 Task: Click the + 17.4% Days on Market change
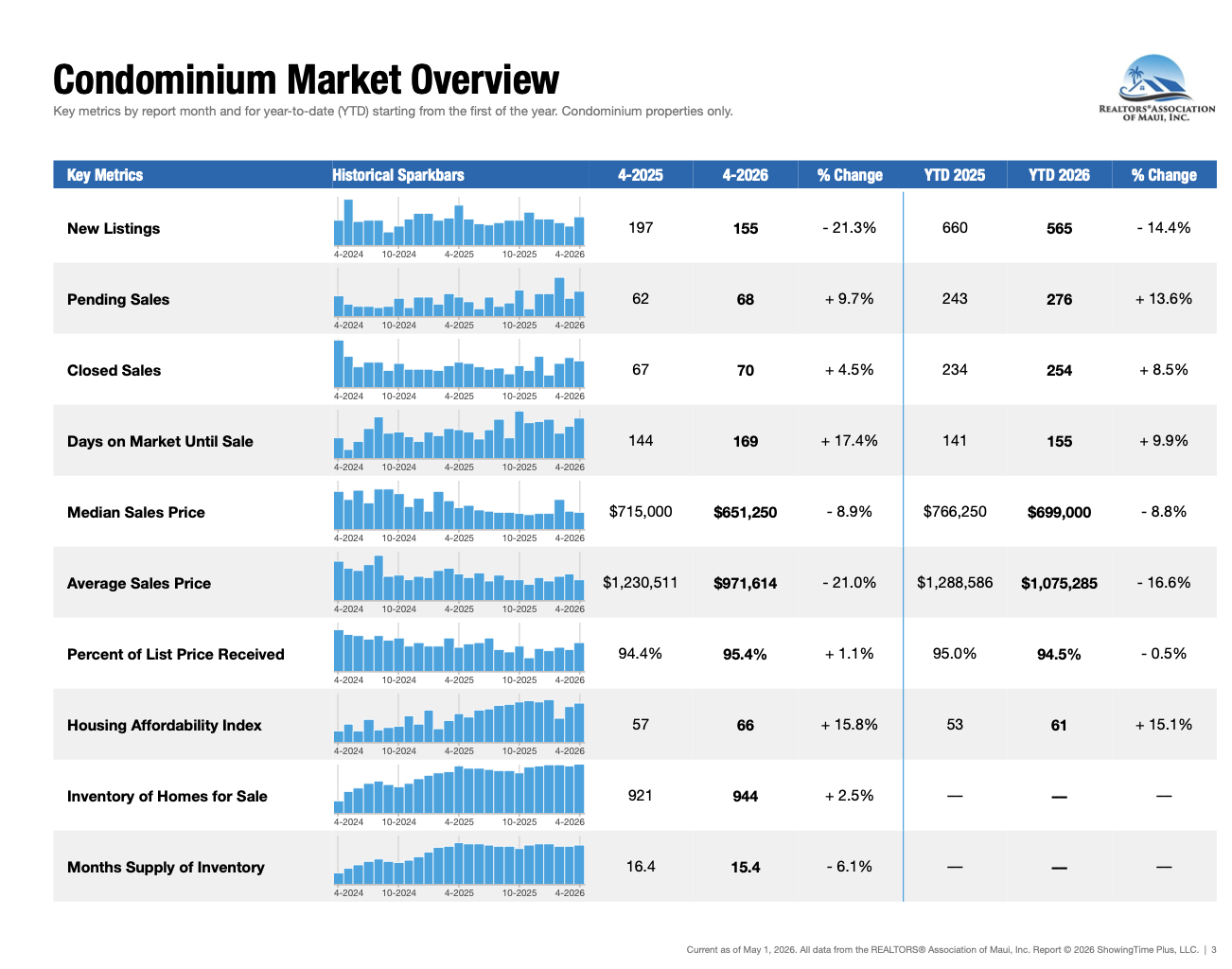pos(850,441)
